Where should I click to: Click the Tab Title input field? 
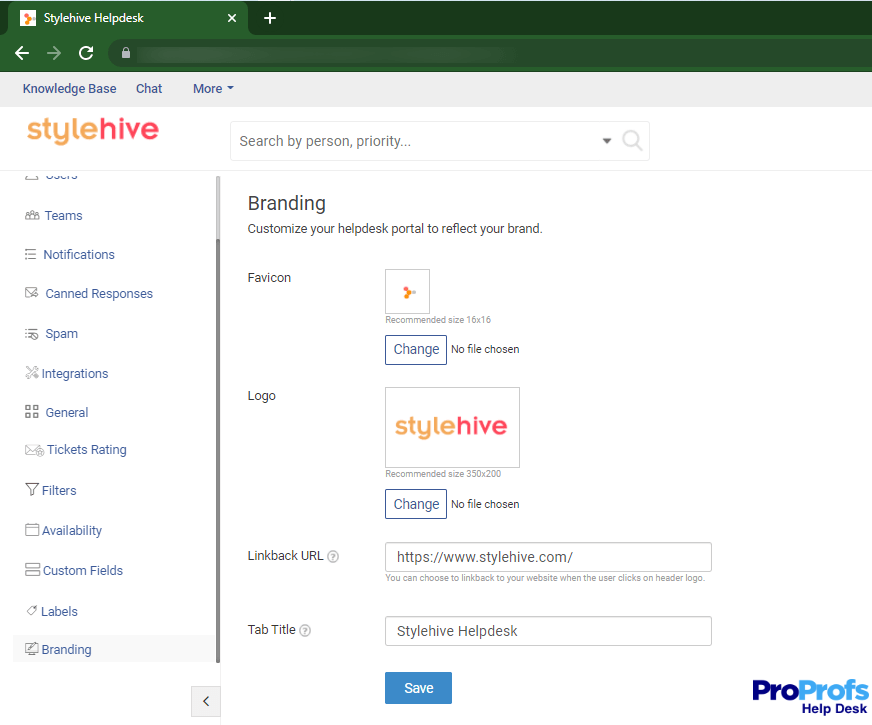point(548,631)
